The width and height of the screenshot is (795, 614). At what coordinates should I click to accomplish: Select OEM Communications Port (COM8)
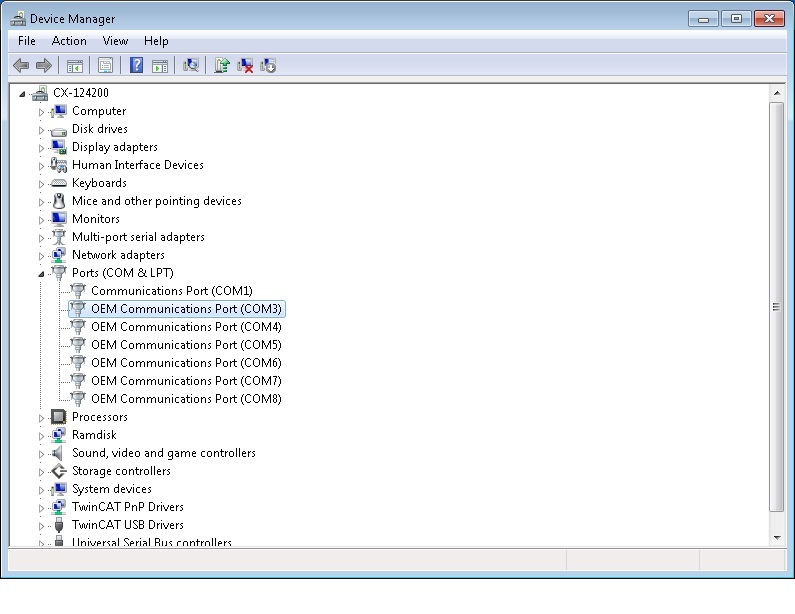pyautogui.click(x=186, y=399)
